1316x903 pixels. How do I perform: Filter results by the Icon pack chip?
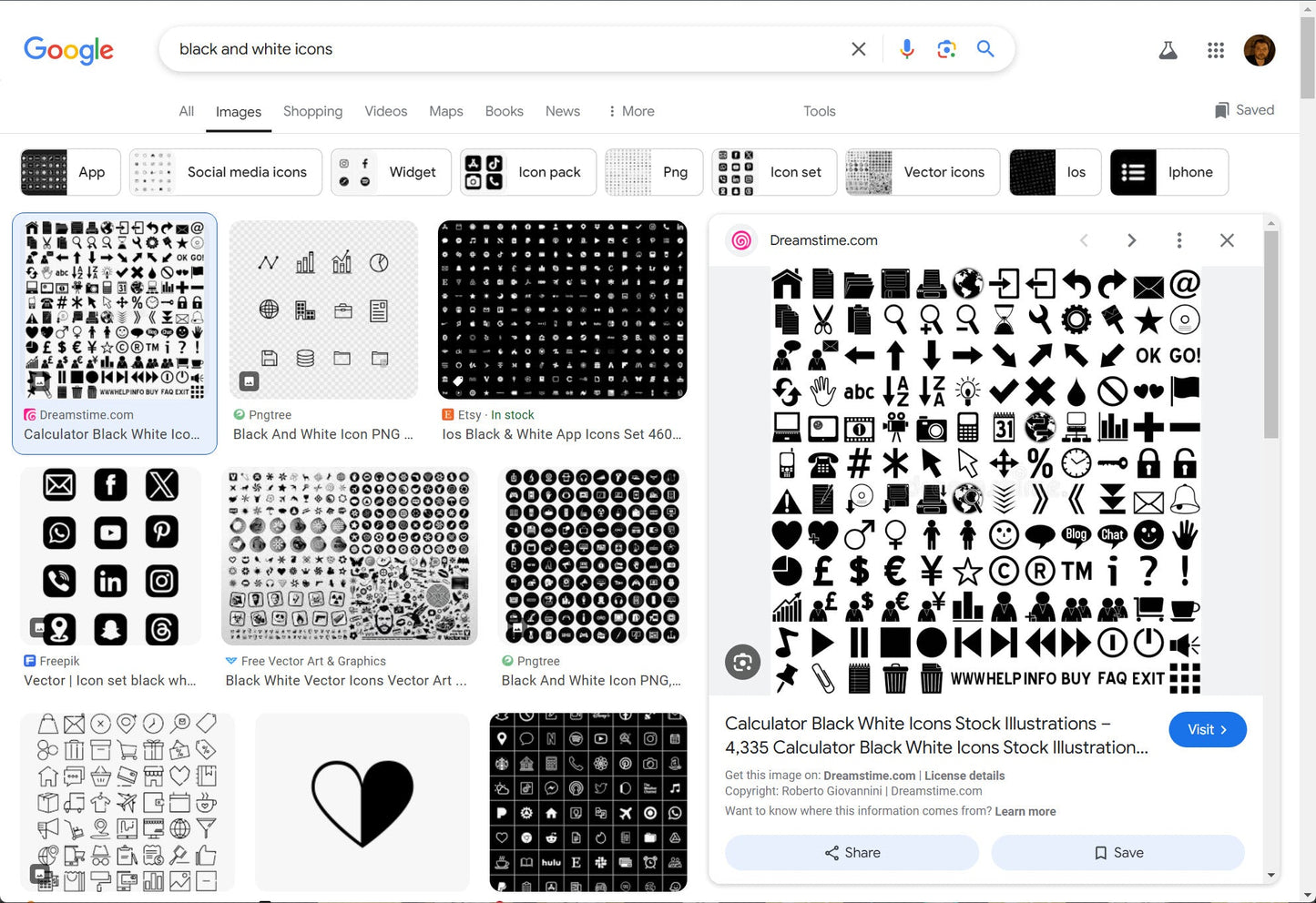point(528,172)
